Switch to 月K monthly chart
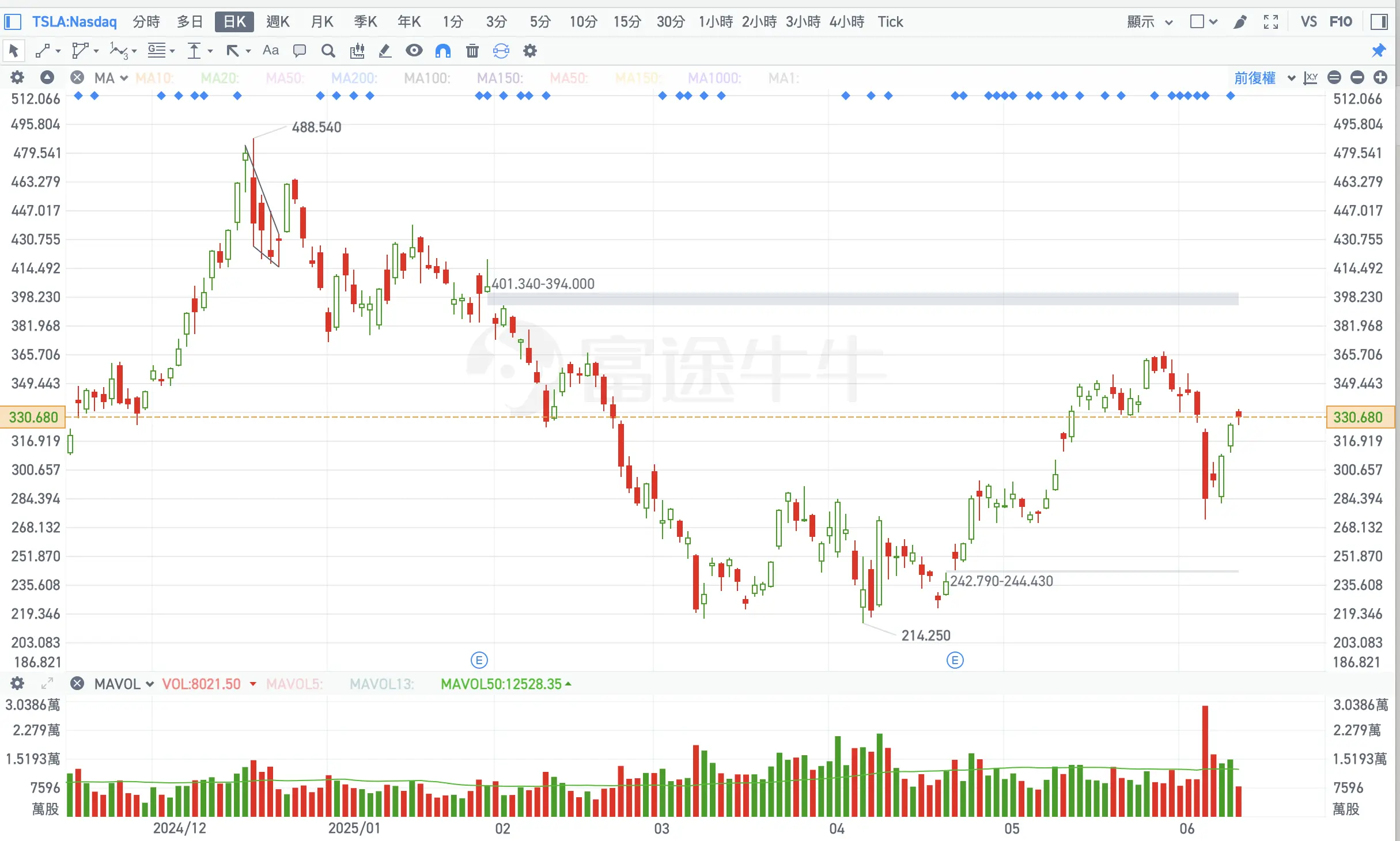The image size is (1400, 841). (x=322, y=22)
